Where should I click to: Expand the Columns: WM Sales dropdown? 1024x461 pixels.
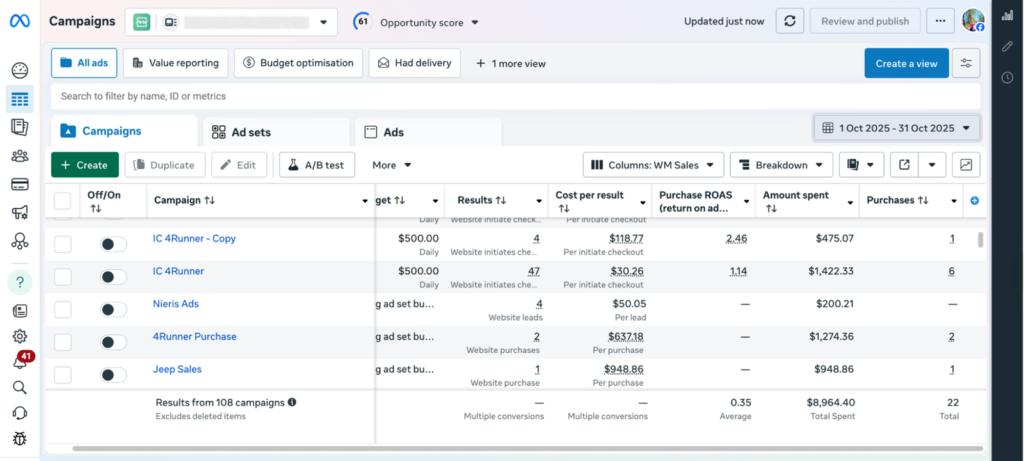click(x=653, y=165)
